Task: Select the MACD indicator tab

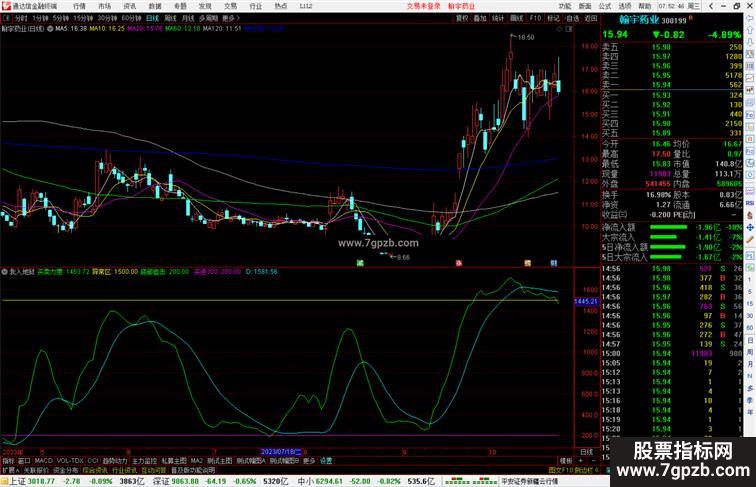Action: coord(43,461)
